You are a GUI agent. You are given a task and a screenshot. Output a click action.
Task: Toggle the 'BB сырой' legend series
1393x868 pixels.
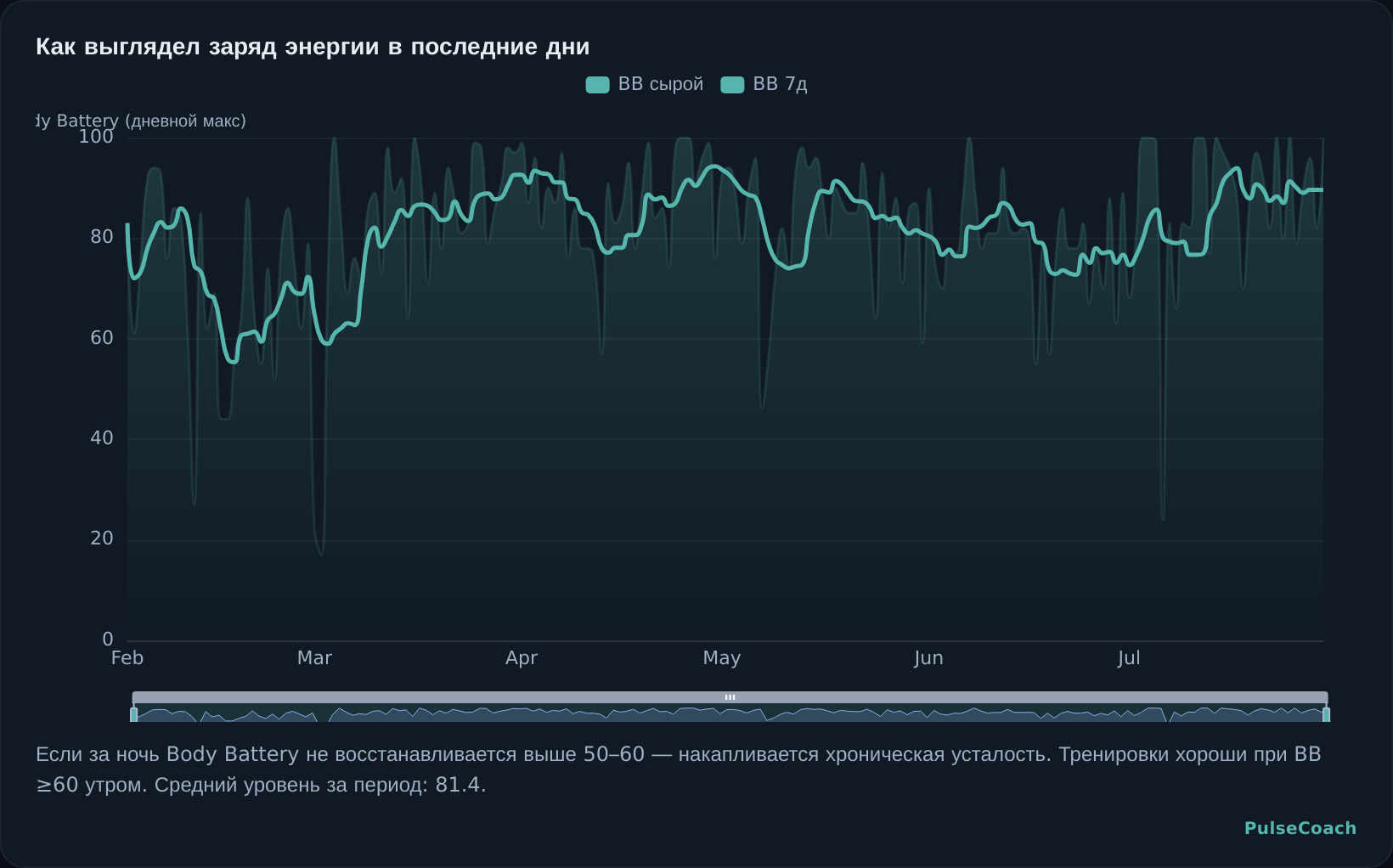click(x=645, y=84)
